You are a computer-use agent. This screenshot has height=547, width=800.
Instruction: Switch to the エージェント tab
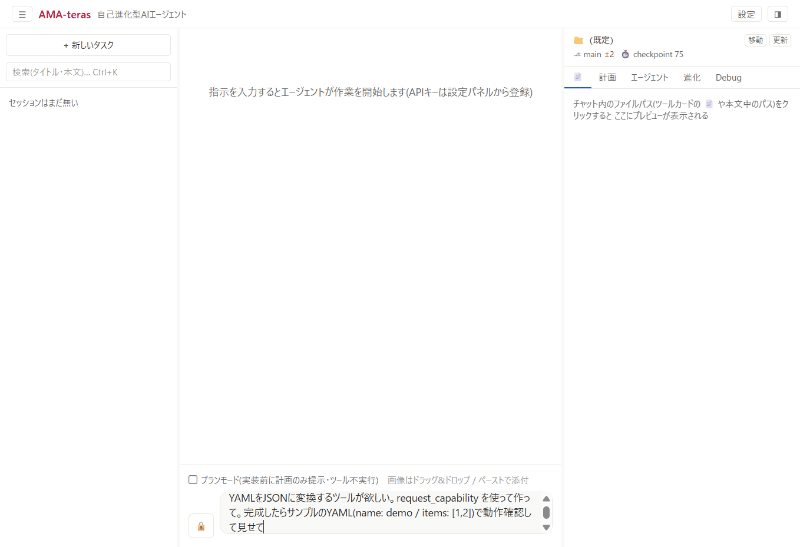(649, 78)
